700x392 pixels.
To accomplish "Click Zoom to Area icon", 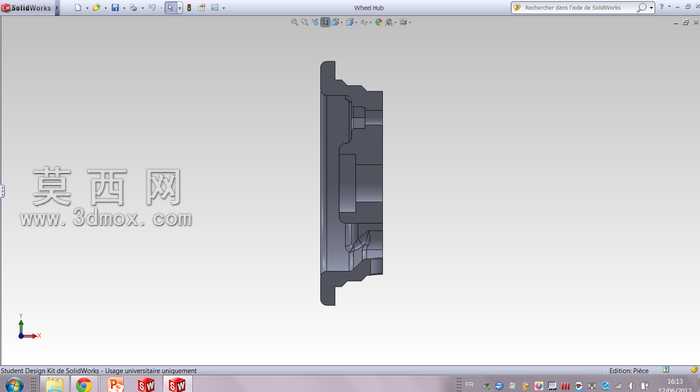I will tap(304, 22).
